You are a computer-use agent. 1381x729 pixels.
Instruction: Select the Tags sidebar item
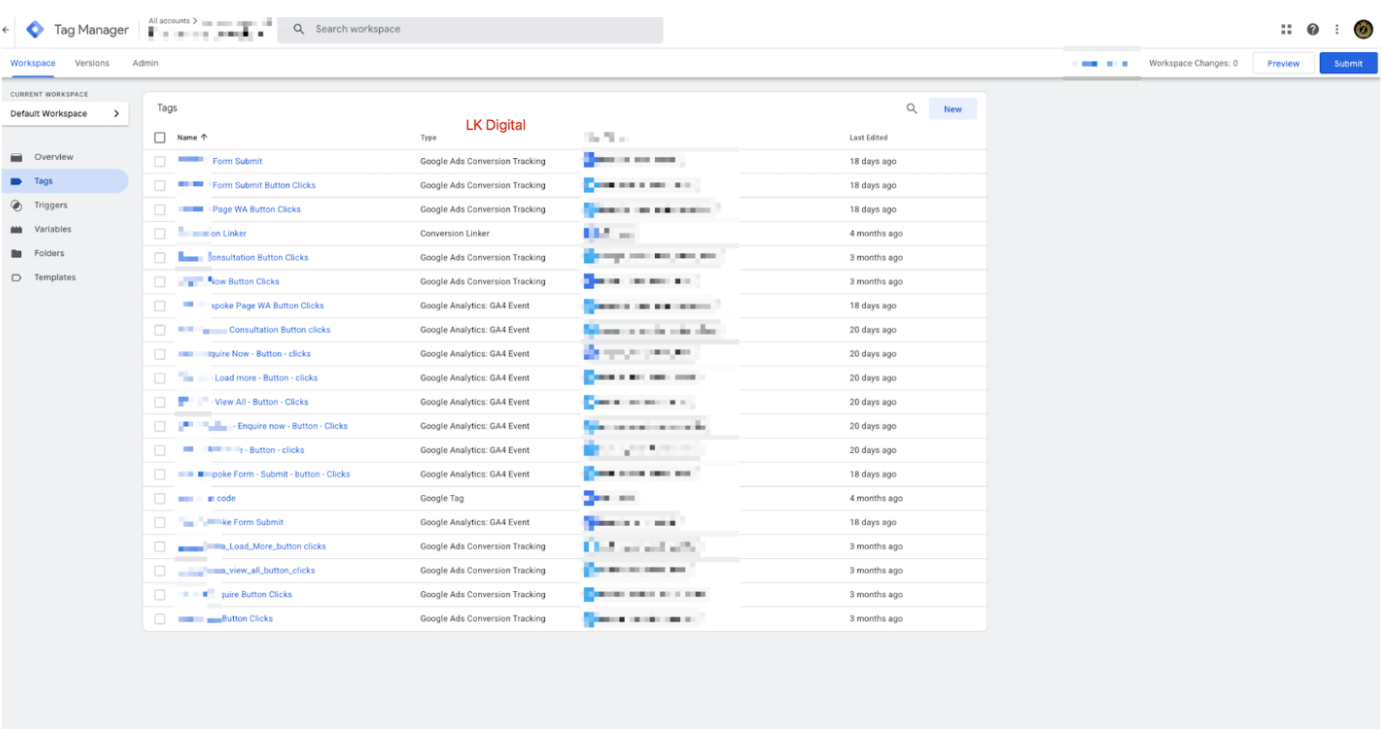coord(65,181)
